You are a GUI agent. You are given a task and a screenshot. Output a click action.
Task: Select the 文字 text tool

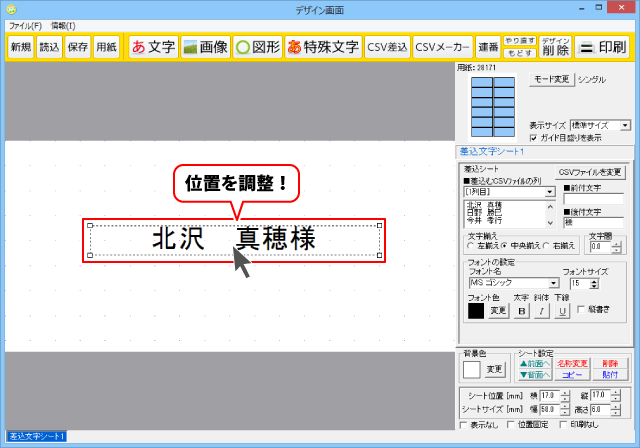coord(152,47)
